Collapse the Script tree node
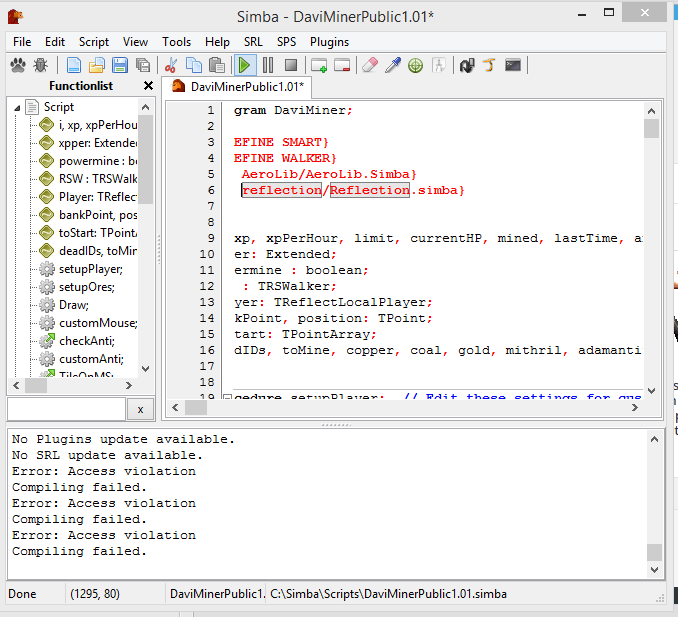Image resolution: width=678 pixels, height=617 pixels. (19, 107)
